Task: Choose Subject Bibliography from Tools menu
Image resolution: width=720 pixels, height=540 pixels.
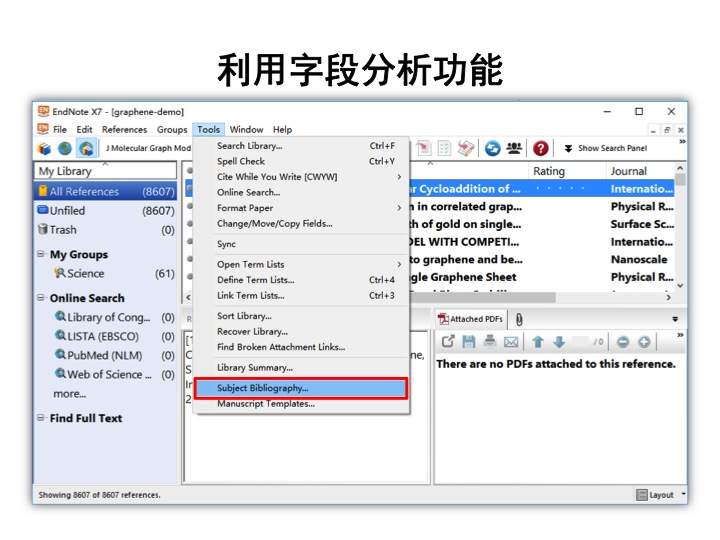Action: coord(301,388)
